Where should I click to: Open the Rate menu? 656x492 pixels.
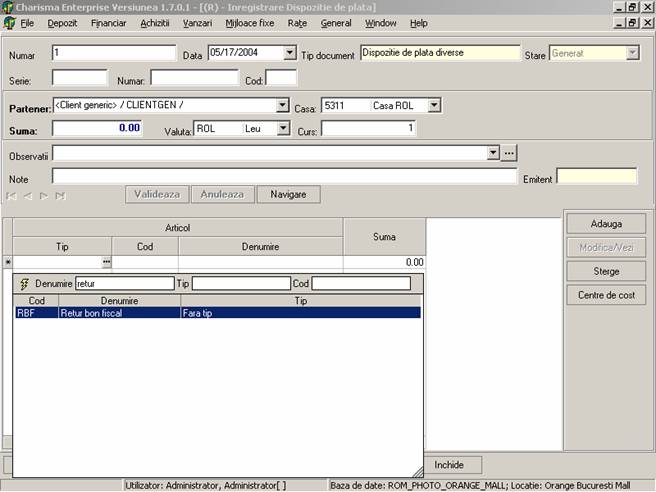(297, 23)
